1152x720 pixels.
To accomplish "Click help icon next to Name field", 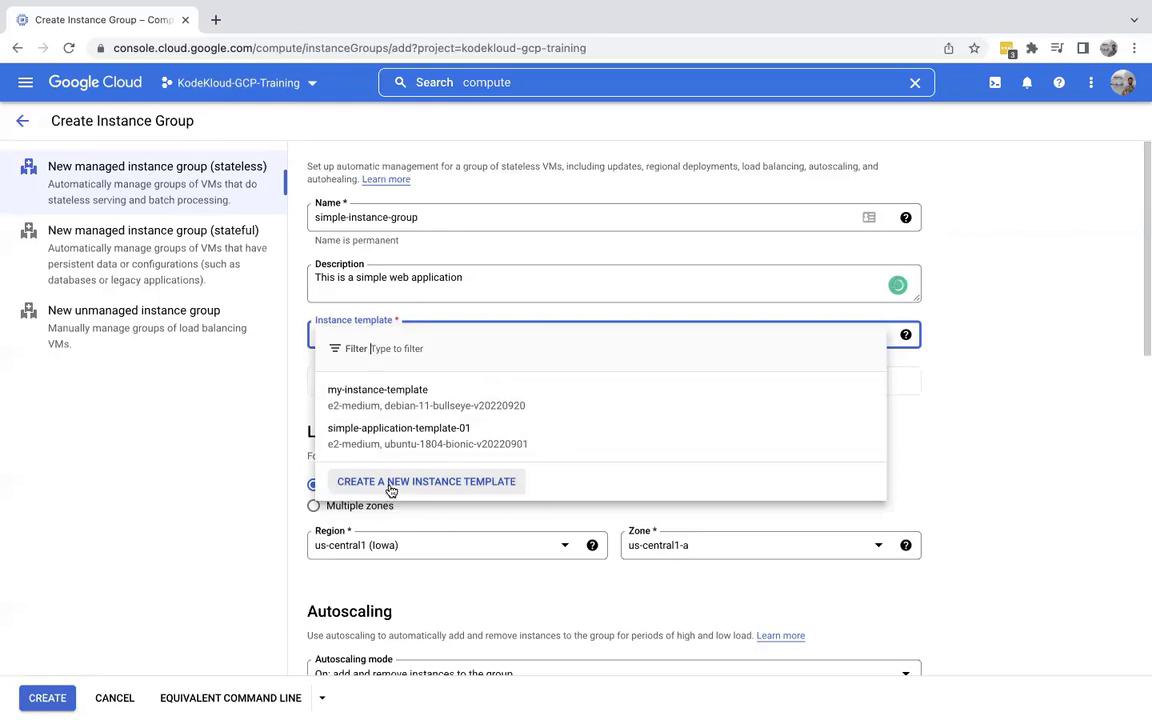I will click(906, 218).
